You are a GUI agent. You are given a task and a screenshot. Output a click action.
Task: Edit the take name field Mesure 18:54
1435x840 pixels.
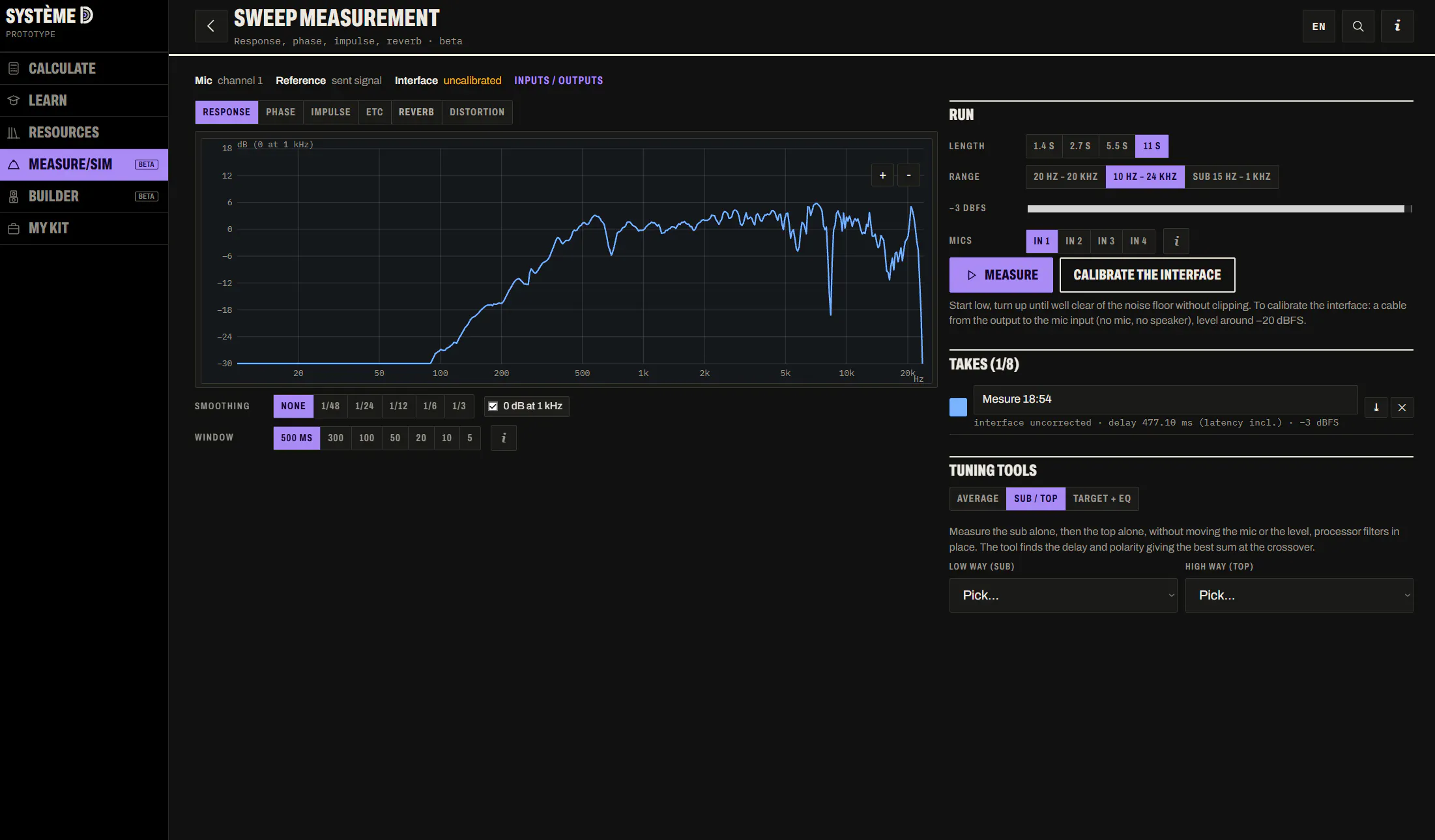tap(1165, 399)
